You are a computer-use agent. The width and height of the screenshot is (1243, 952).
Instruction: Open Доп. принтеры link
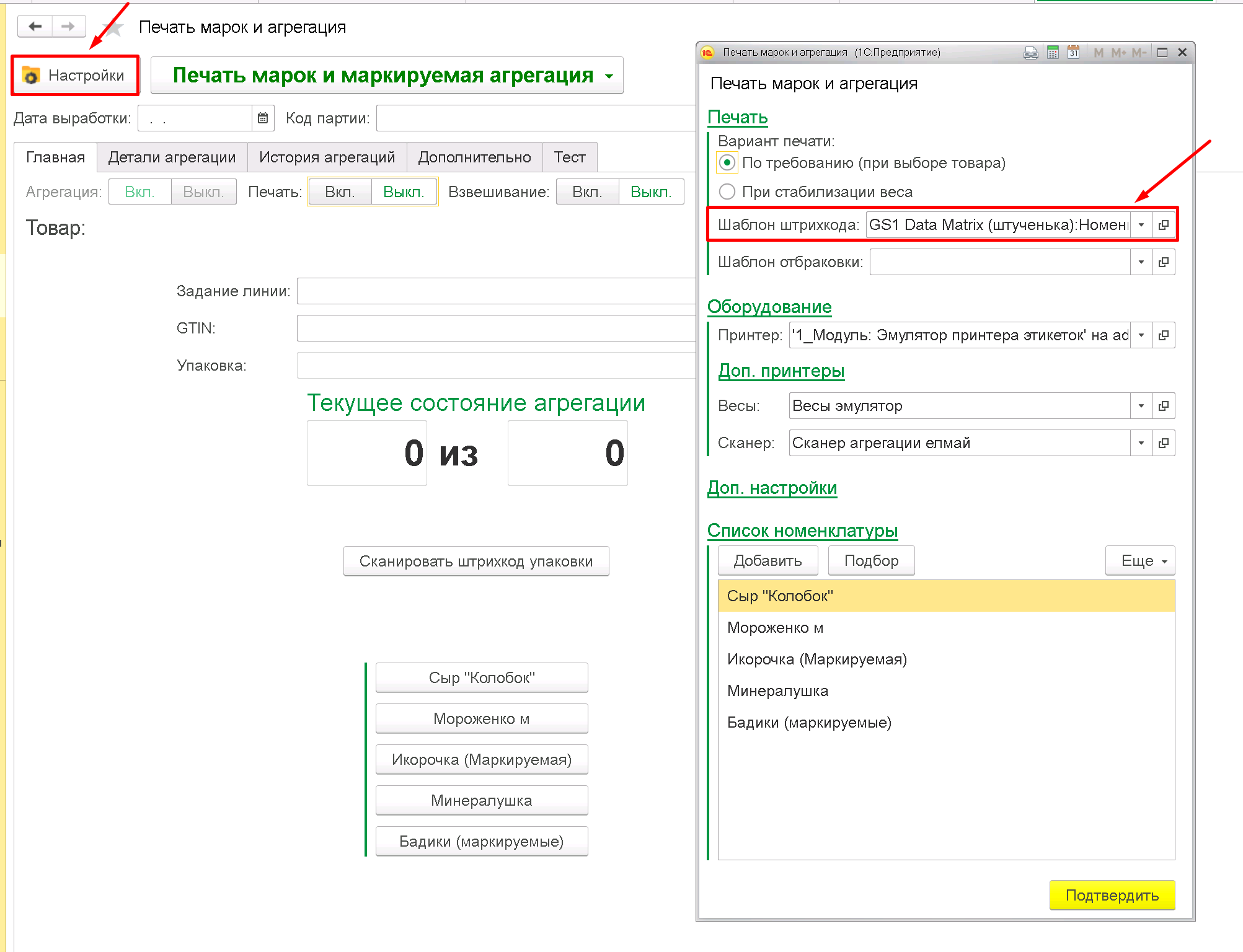(x=781, y=371)
